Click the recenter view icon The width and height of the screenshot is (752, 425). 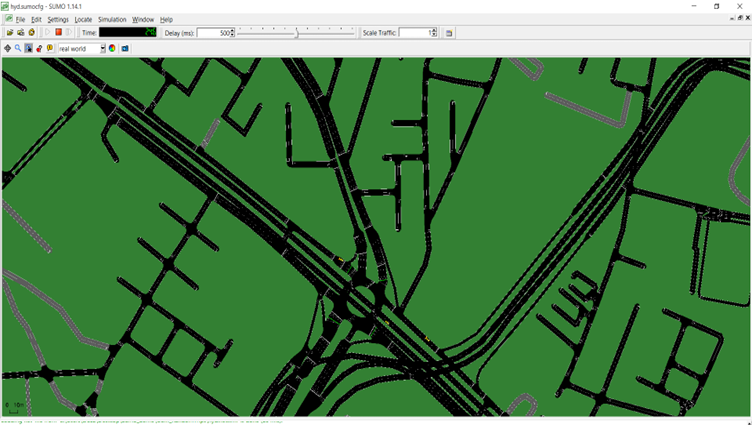point(7,48)
